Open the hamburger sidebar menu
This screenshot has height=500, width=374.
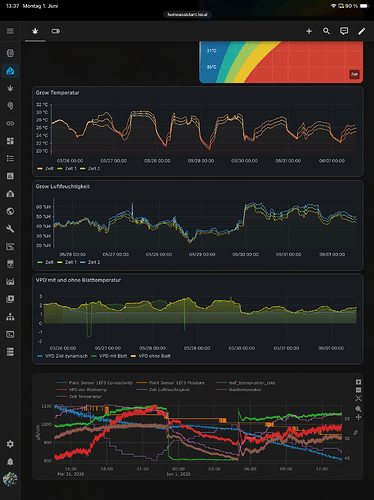(10, 31)
